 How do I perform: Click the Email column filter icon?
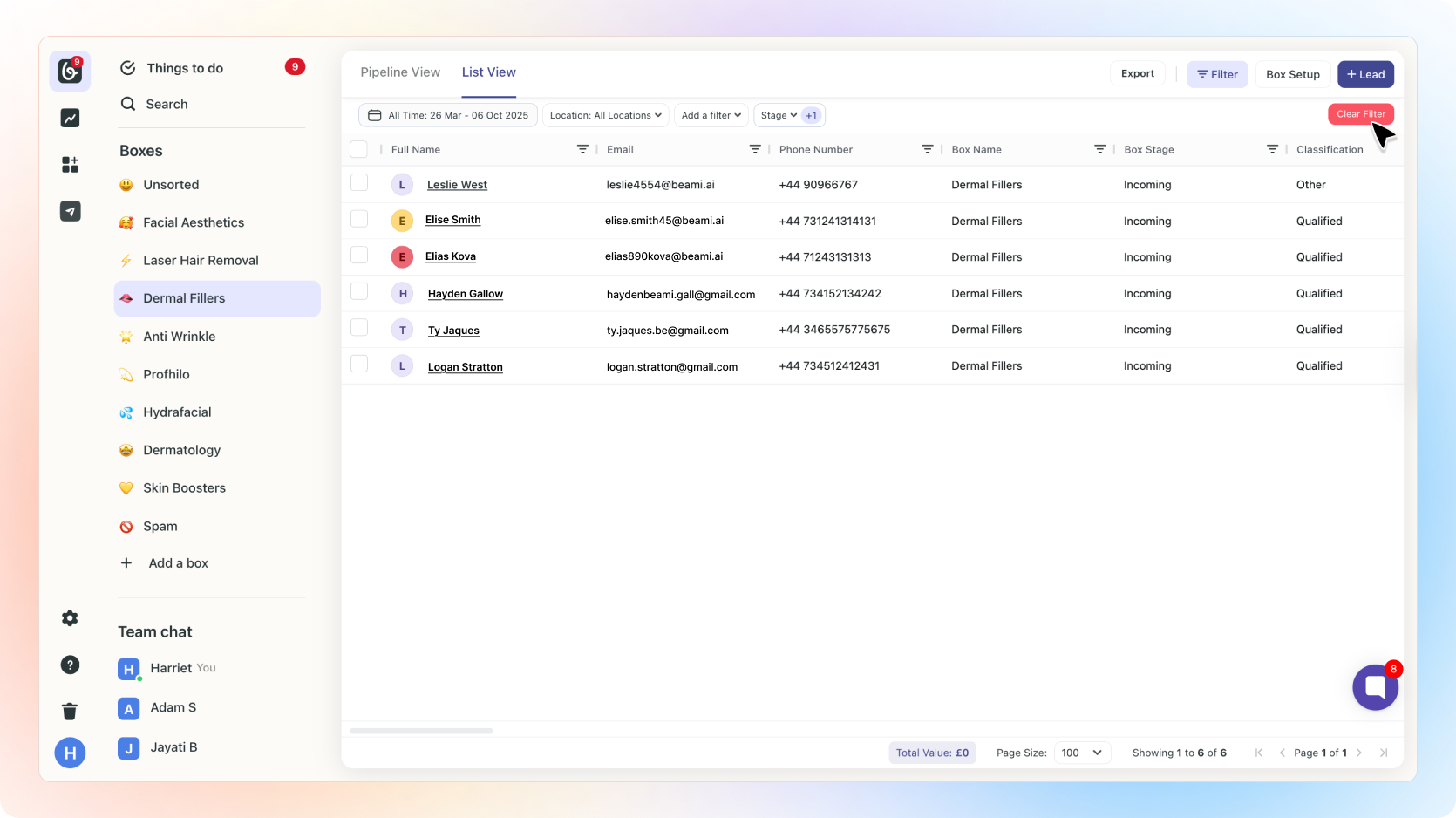[x=755, y=149]
